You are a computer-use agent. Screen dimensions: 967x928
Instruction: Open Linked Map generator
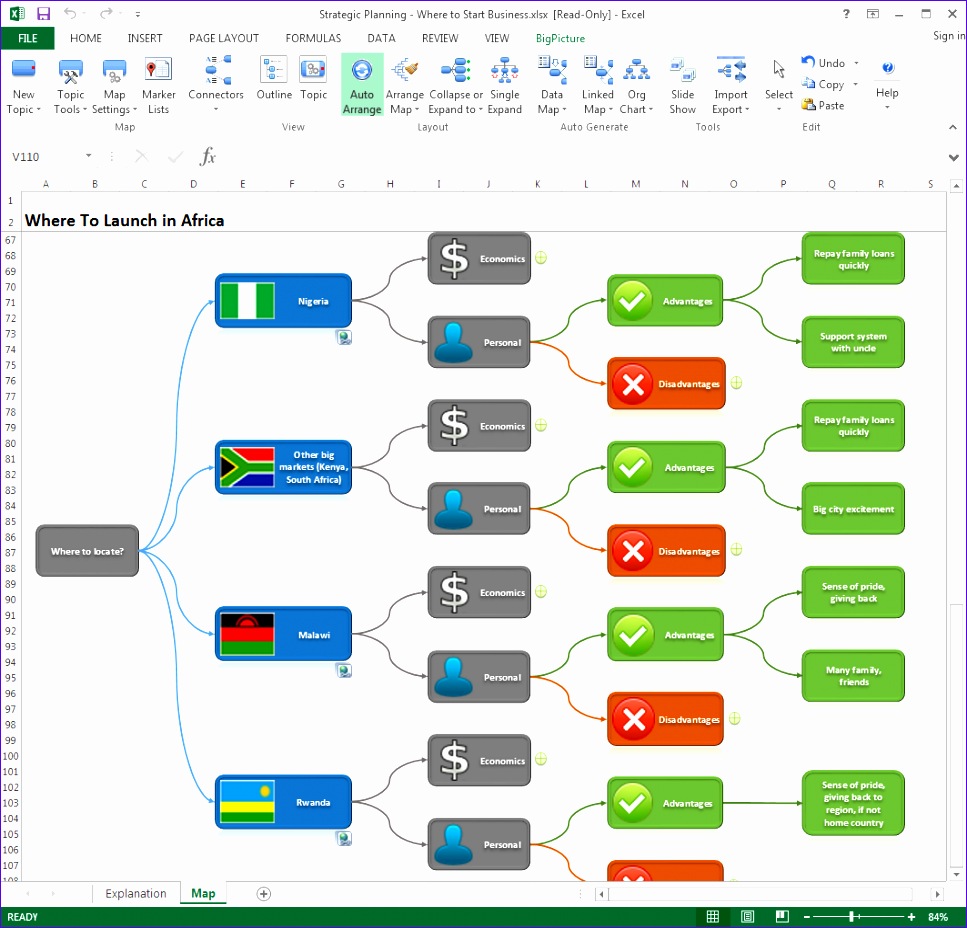click(598, 86)
